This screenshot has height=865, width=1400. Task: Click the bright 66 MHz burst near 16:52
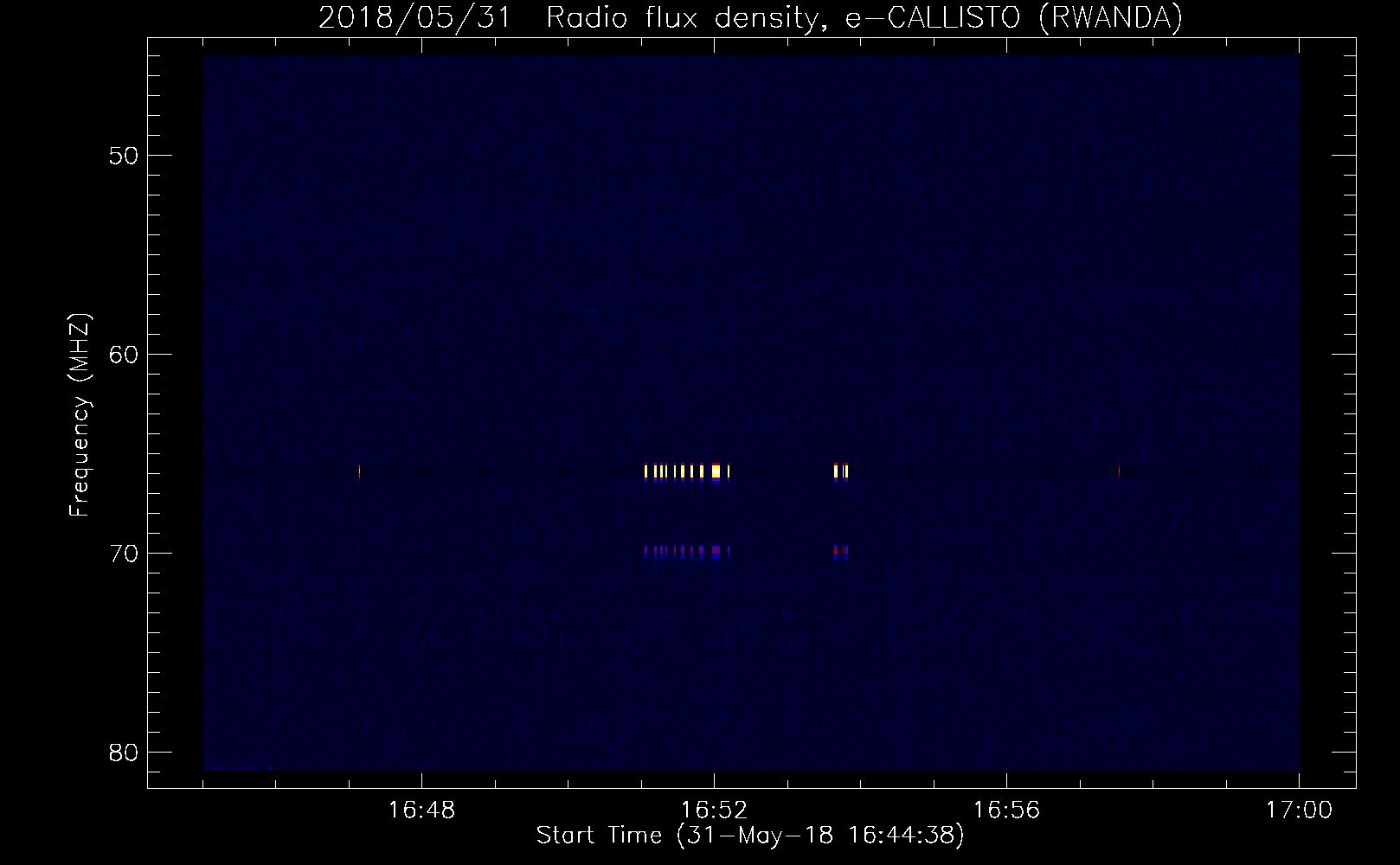(x=688, y=471)
